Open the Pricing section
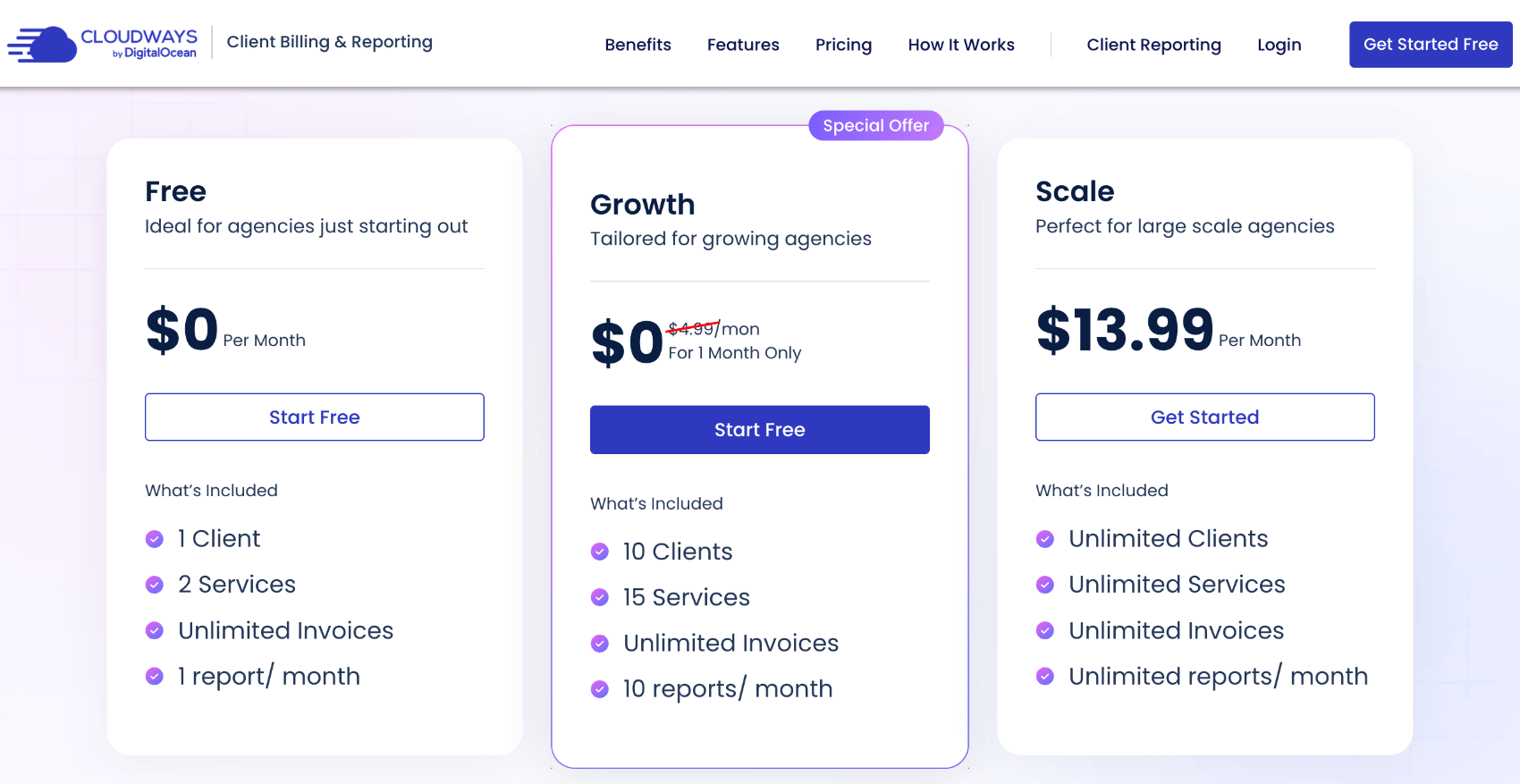The image size is (1520, 784). (843, 44)
